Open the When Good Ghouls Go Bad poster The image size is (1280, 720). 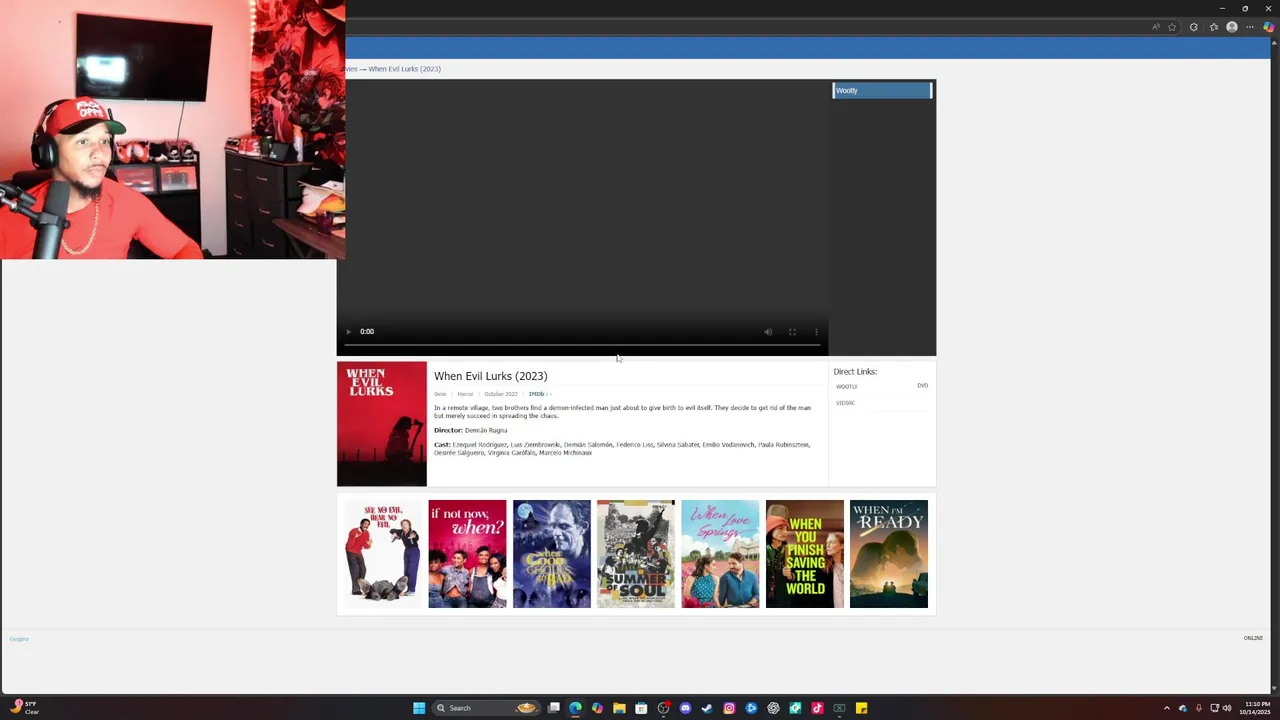pyautogui.click(x=552, y=554)
